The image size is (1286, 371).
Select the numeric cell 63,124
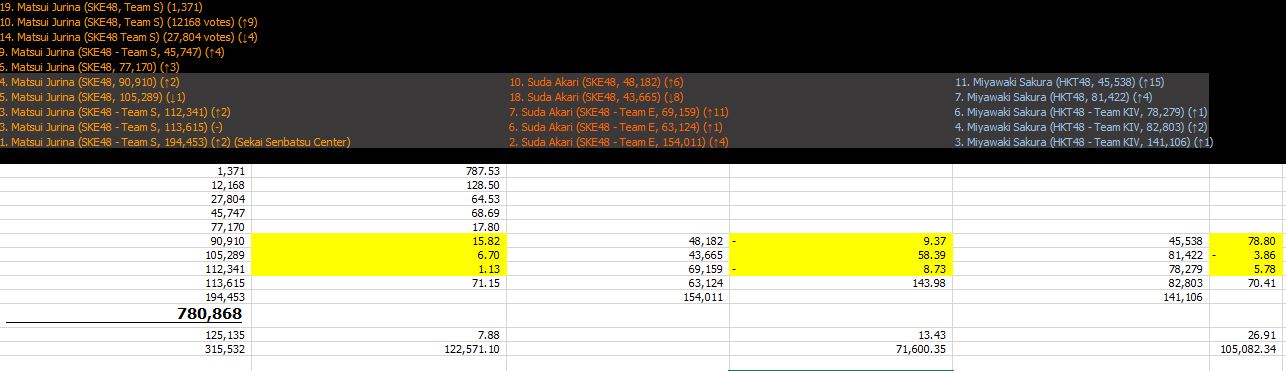pos(617,283)
